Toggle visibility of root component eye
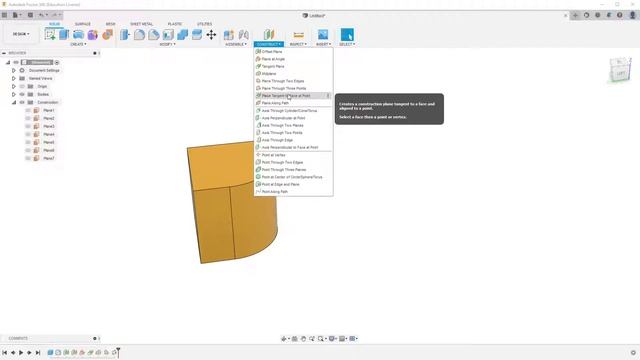The width and height of the screenshot is (640, 360). [16, 62]
